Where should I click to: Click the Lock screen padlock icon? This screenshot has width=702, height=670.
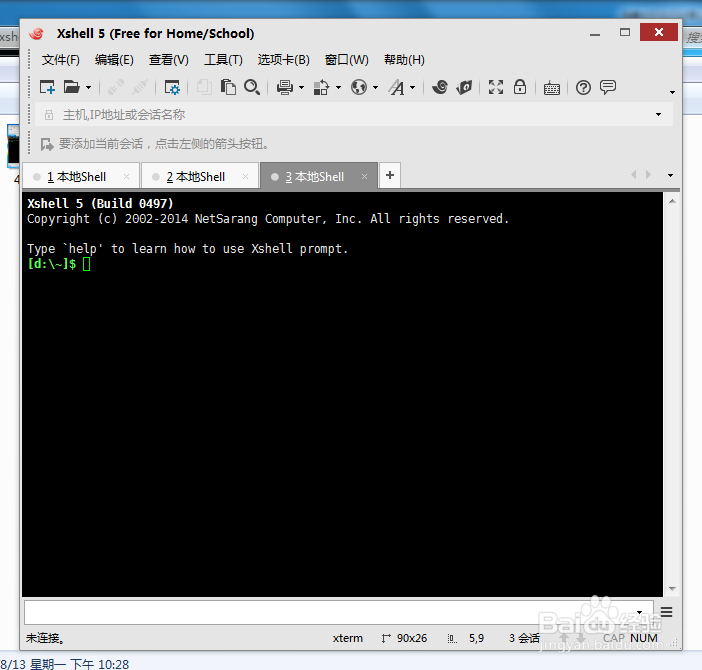[520, 86]
